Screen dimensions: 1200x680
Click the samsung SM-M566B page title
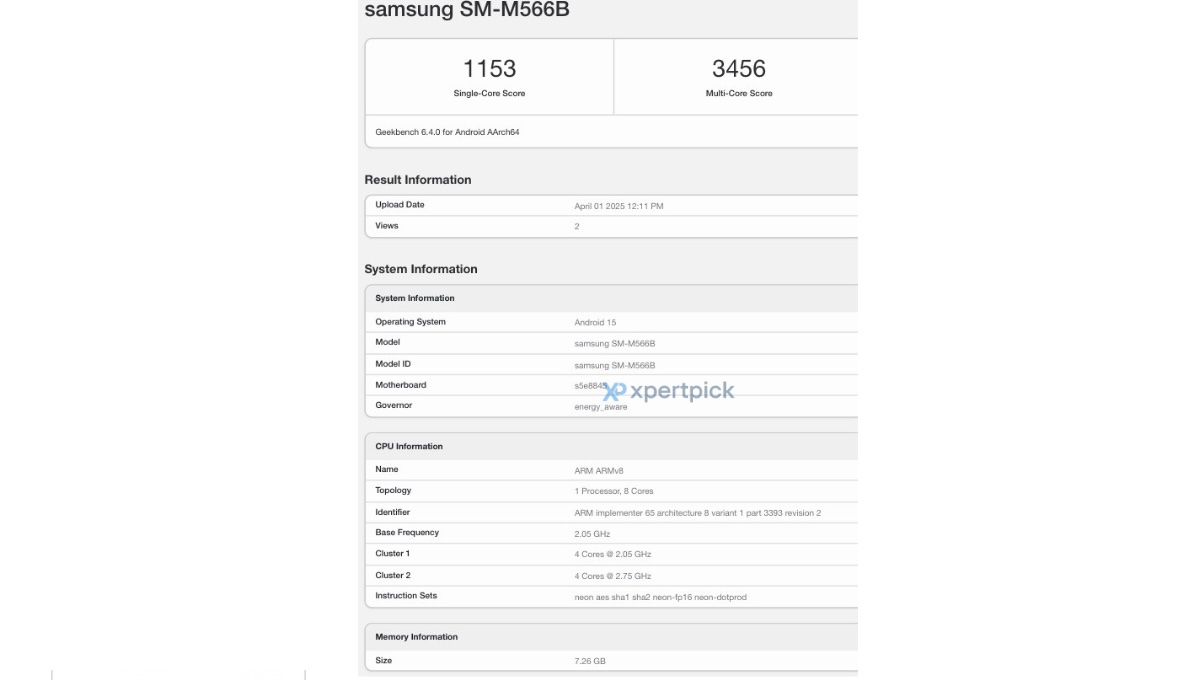467,10
